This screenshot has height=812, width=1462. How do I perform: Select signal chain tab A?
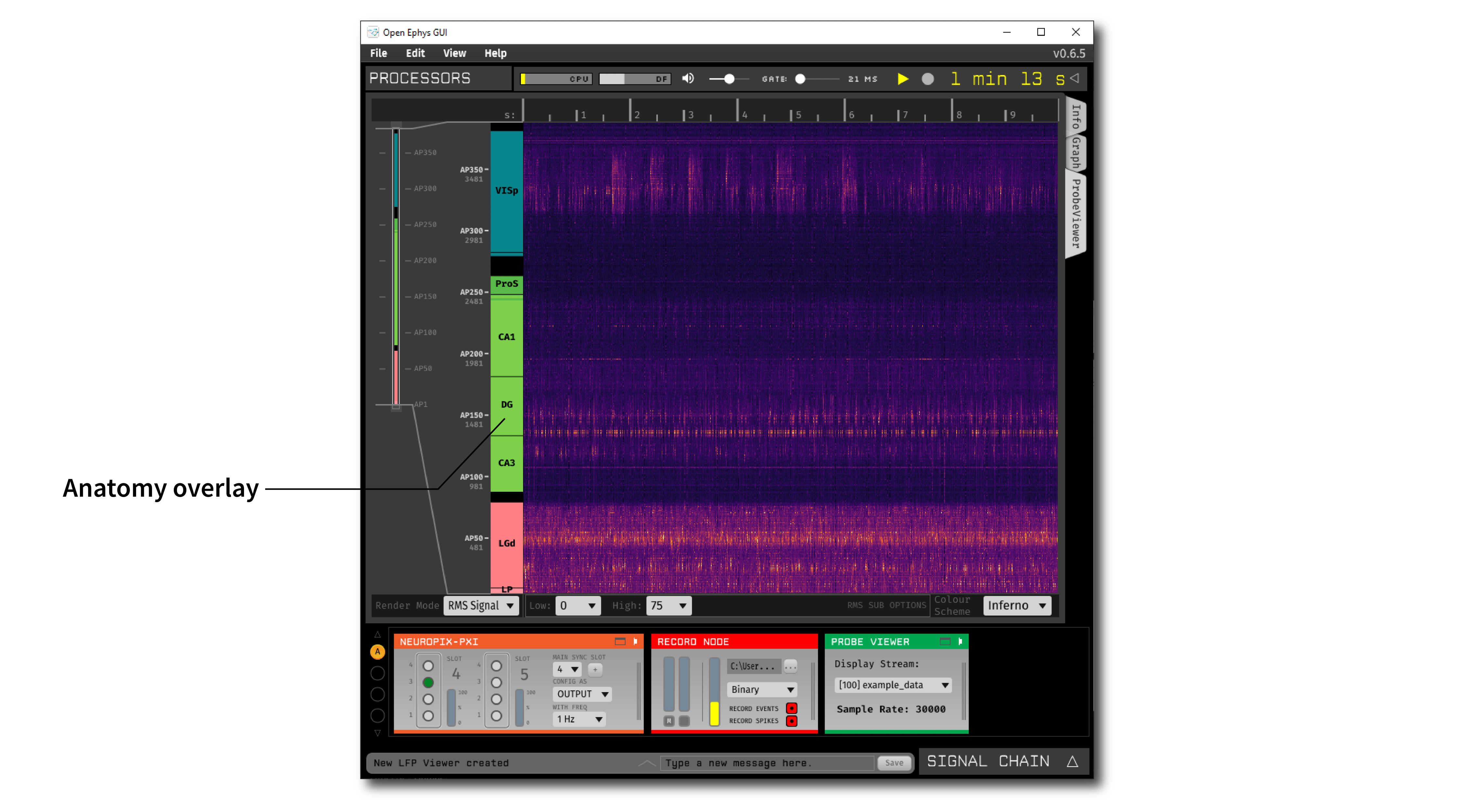378,652
